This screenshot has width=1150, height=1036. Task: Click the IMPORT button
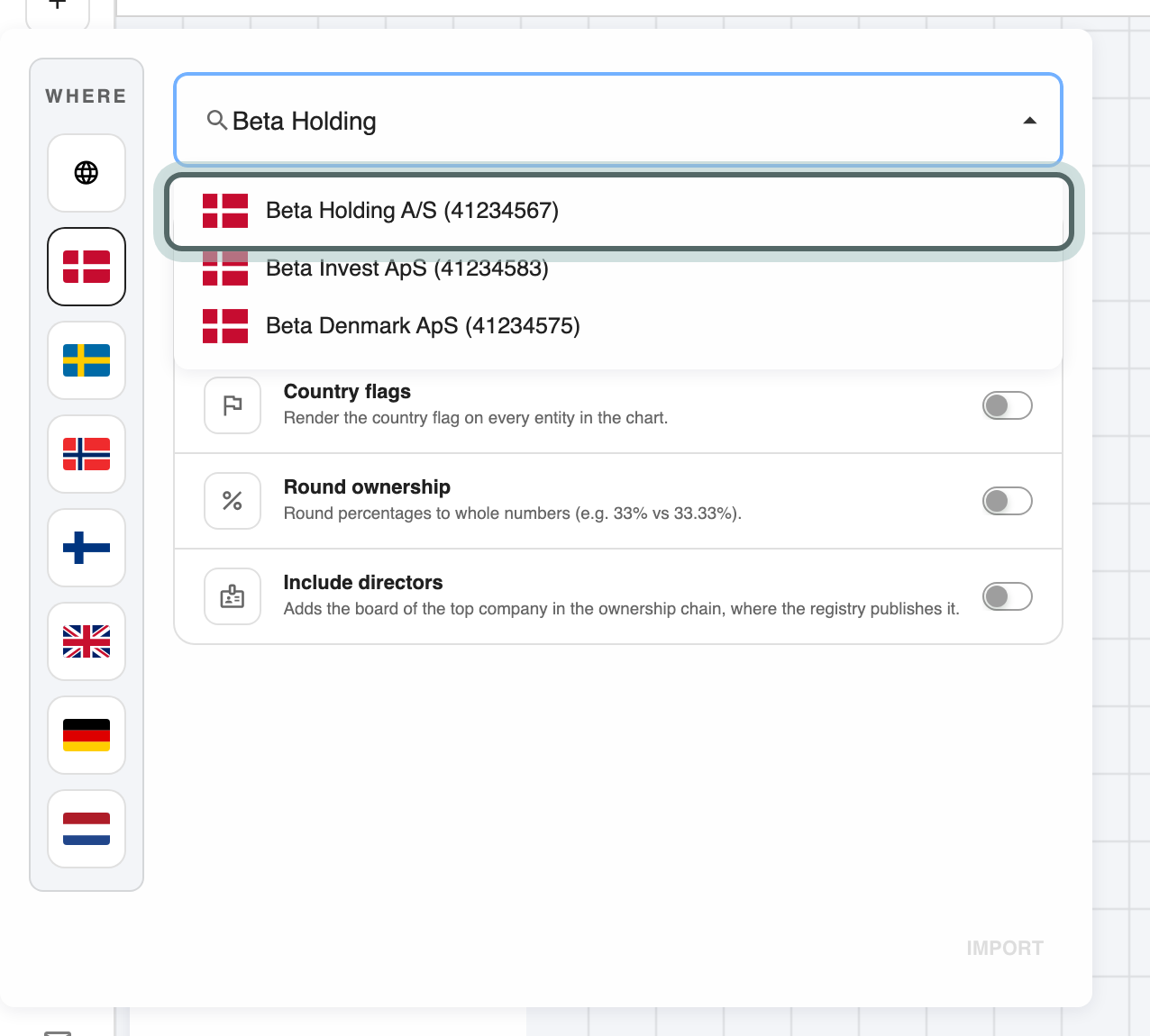pyautogui.click(x=1005, y=948)
